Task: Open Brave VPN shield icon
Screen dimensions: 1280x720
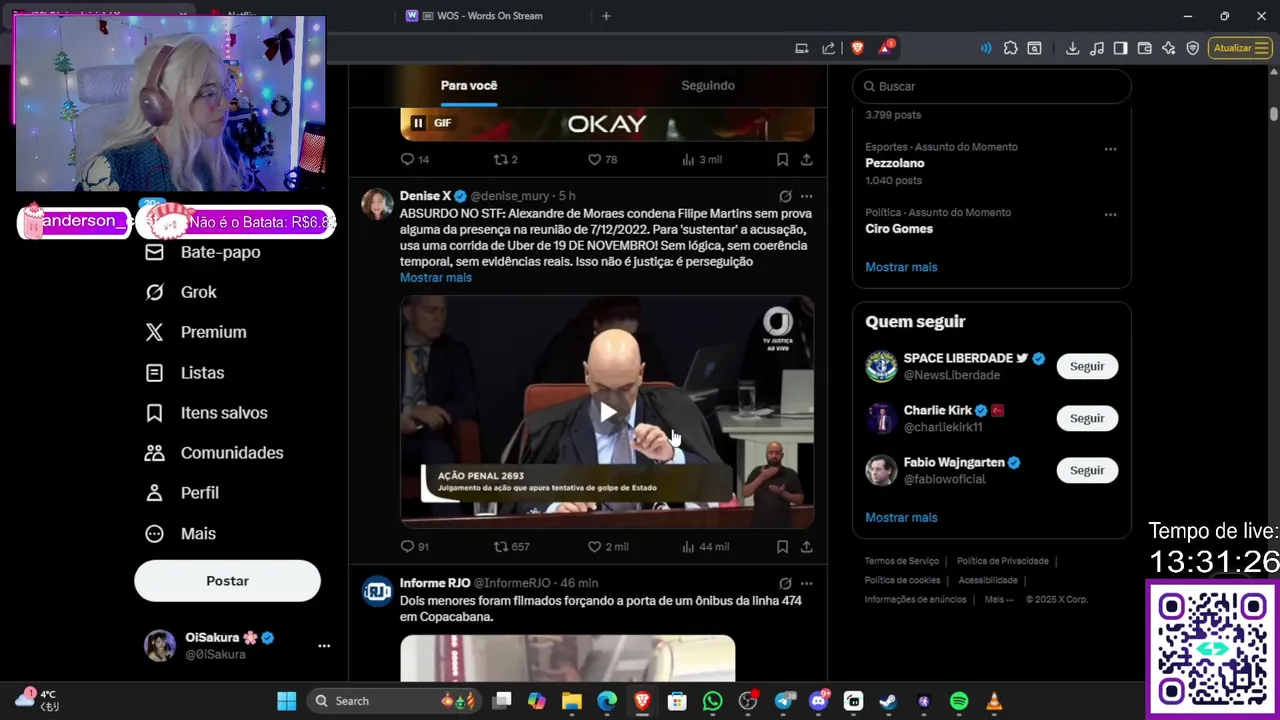Action: pos(1192,48)
